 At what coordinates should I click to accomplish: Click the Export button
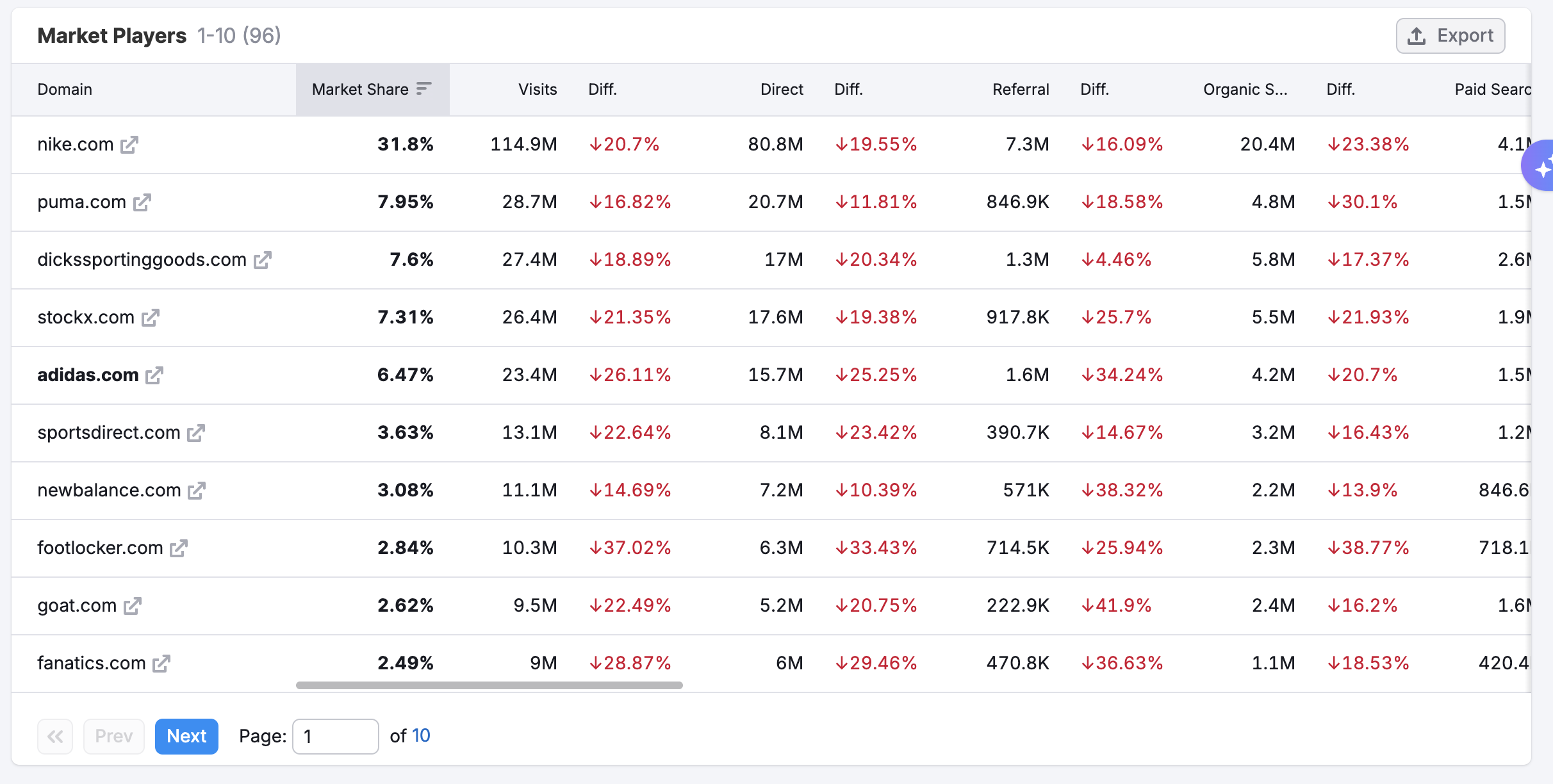1450,36
